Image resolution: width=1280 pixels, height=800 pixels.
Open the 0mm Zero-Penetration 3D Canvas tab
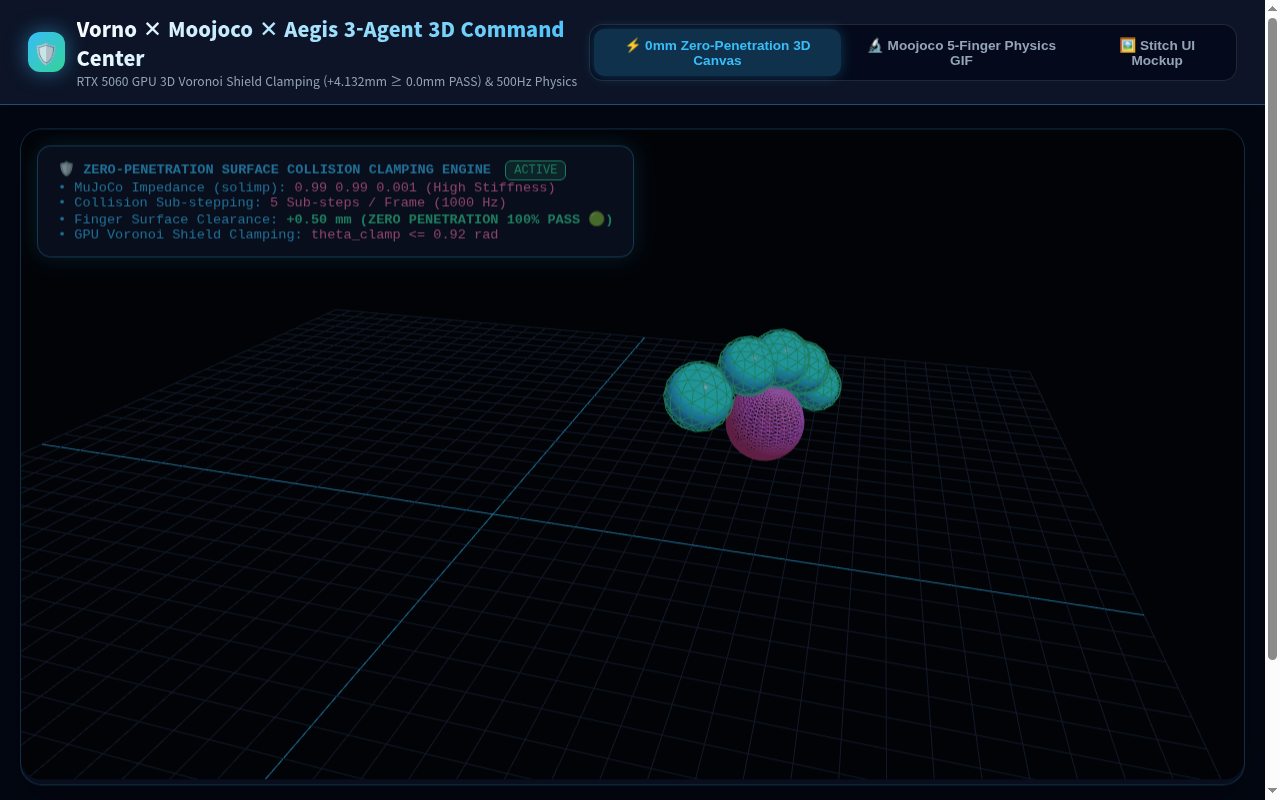(717, 53)
